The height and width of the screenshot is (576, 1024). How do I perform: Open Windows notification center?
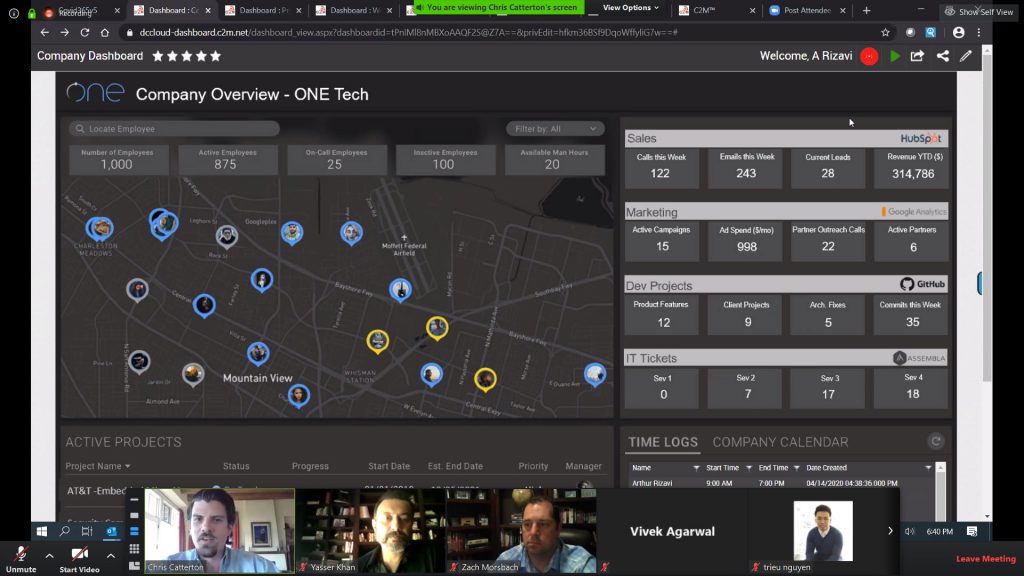[972, 531]
